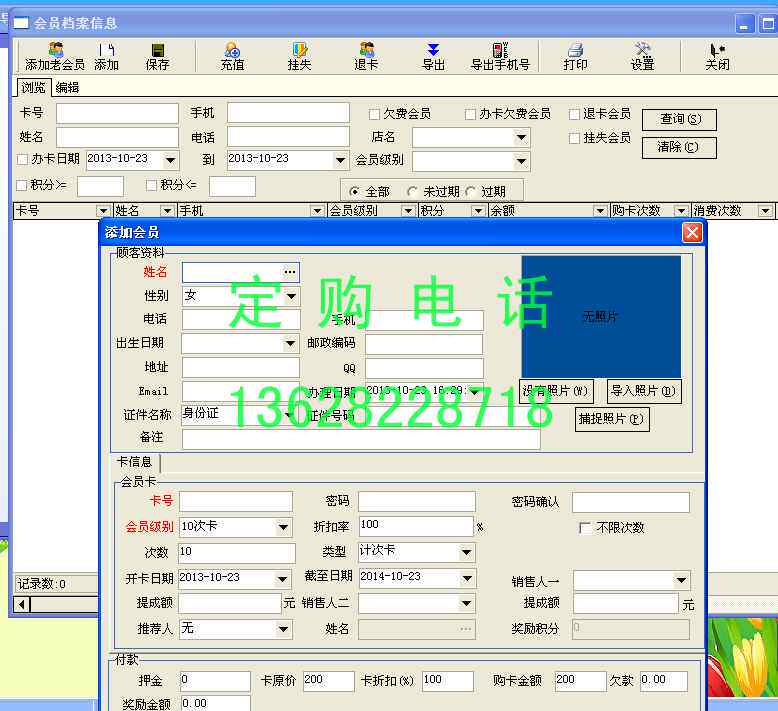Switch to the 浏览 tab
The image size is (778, 711).
pyautogui.click(x=34, y=87)
